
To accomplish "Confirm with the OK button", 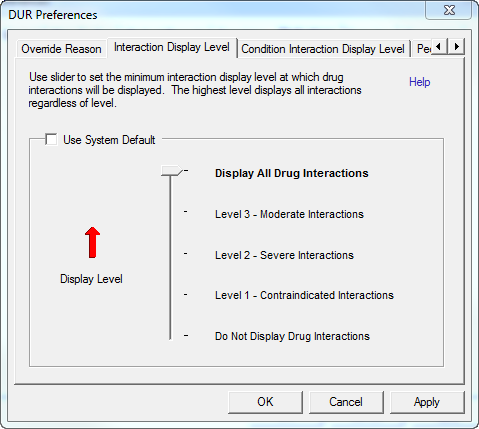I will [x=265, y=402].
